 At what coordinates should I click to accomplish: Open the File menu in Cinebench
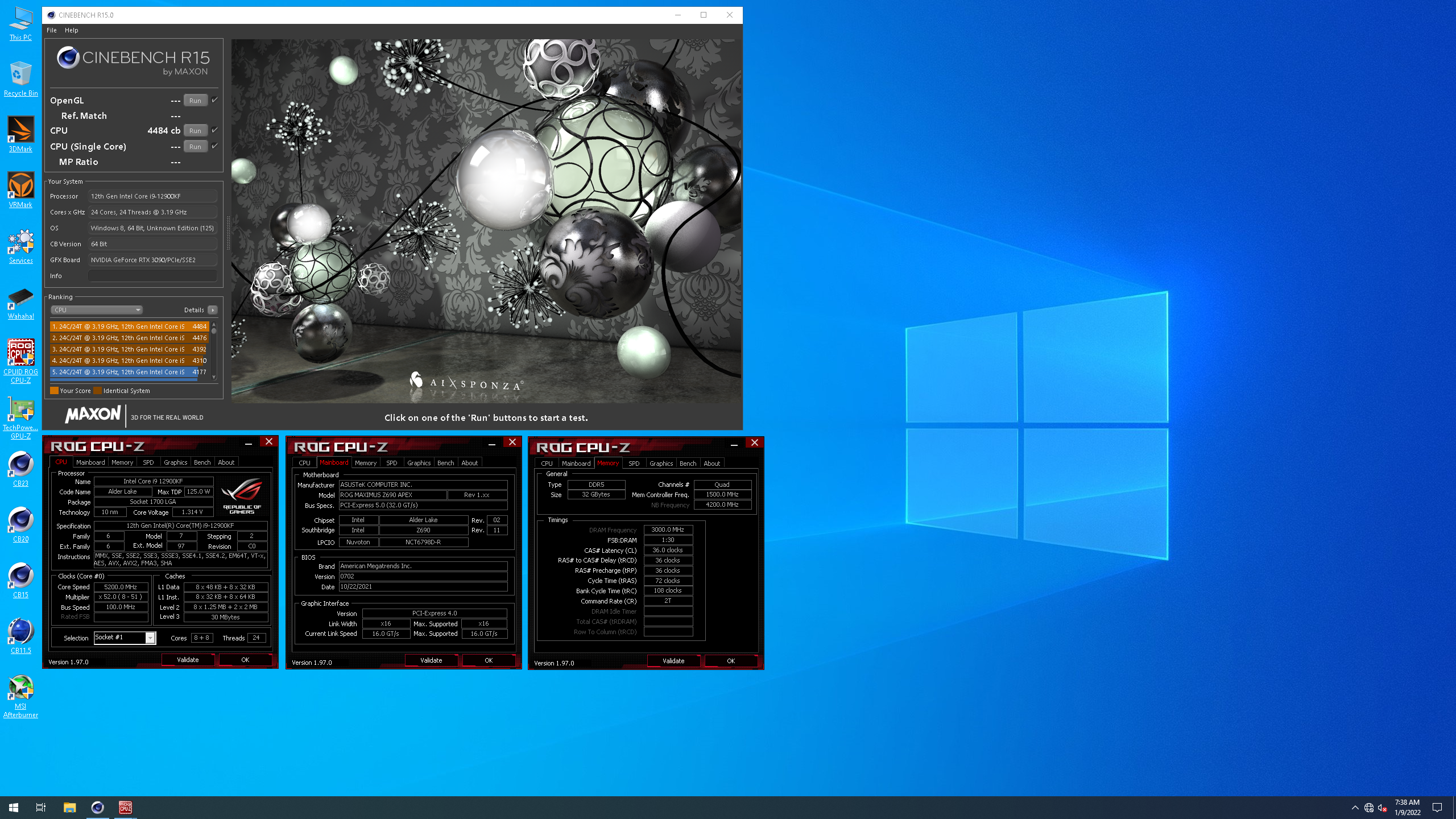[x=52, y=30]
